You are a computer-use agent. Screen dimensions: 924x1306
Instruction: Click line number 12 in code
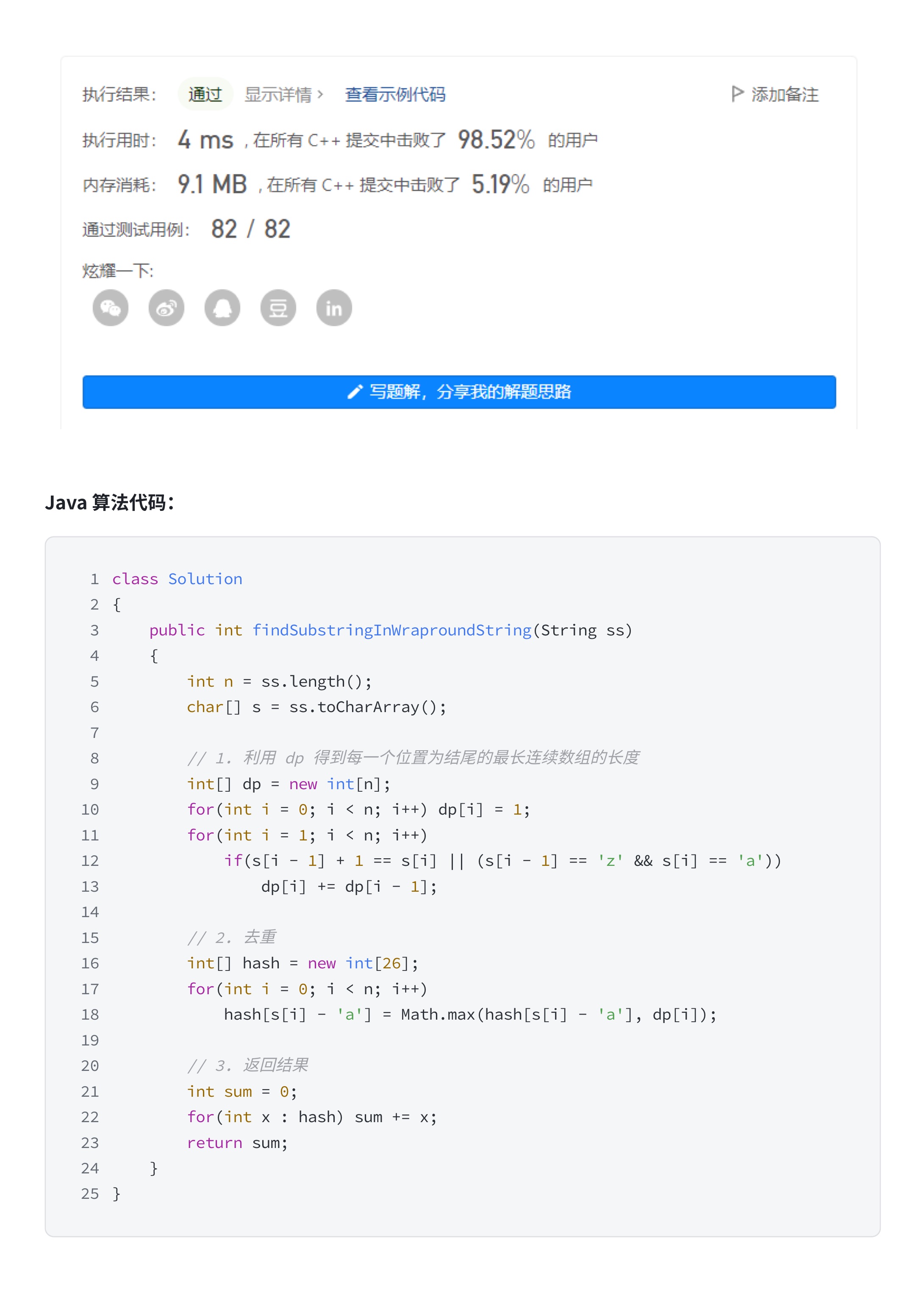(x=90, y=861)
